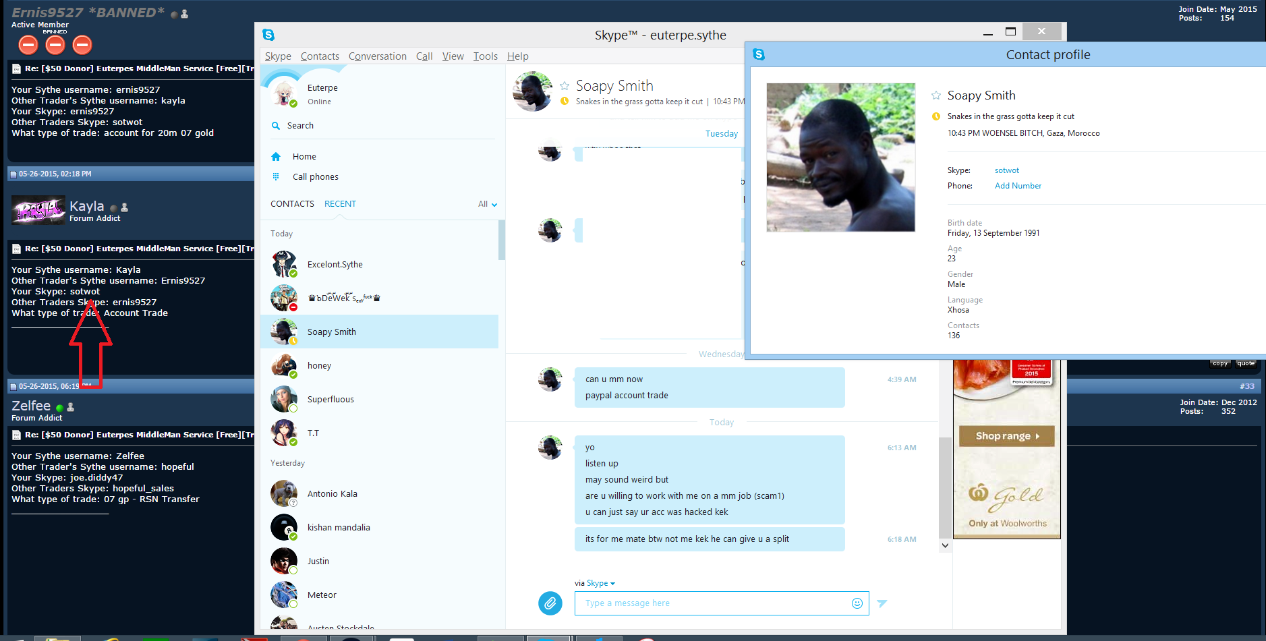Open the Tools menu

coord(485,56)
